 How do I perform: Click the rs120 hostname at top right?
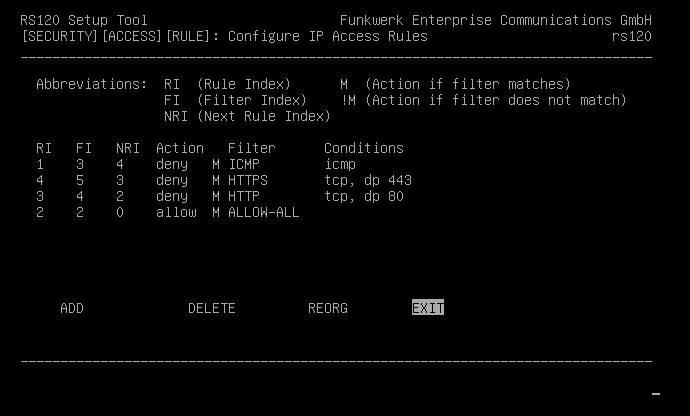click(632, 36)
